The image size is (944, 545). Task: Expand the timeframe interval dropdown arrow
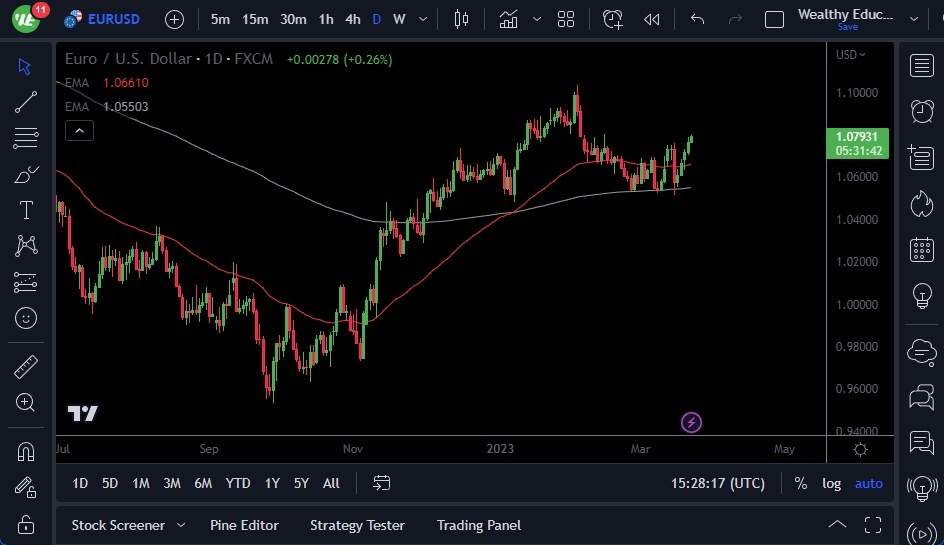pos(425,19)
